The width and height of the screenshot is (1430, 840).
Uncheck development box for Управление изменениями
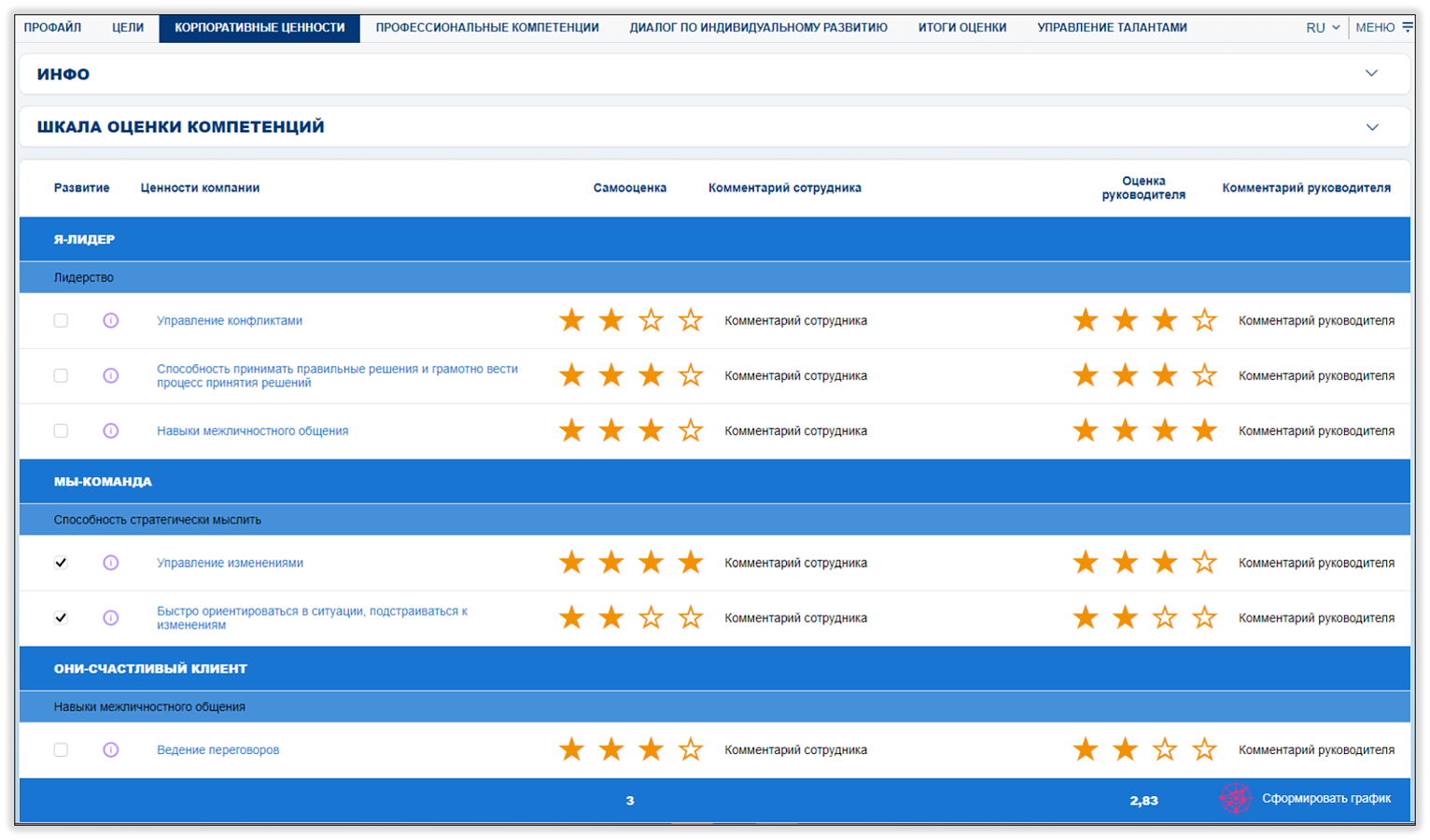point(61,563)
